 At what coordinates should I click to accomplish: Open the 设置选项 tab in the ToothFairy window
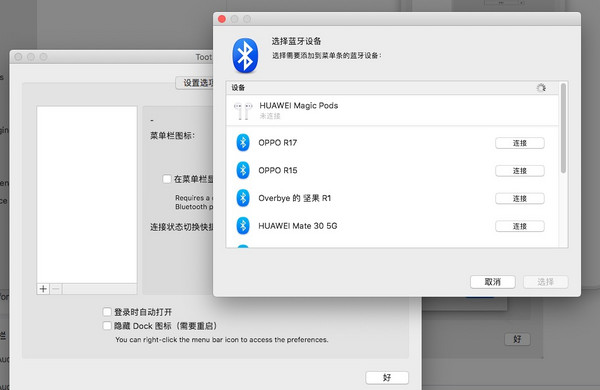(194, 83)
